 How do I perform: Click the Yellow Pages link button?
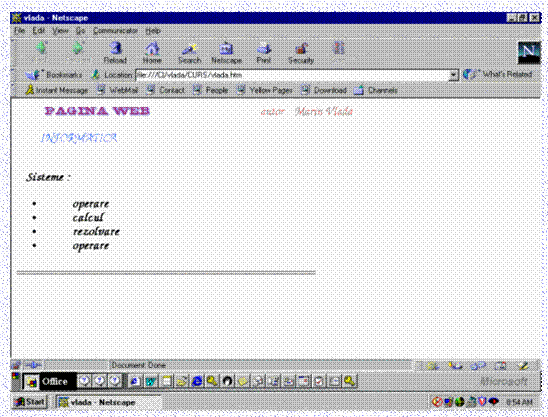(265, 90)
